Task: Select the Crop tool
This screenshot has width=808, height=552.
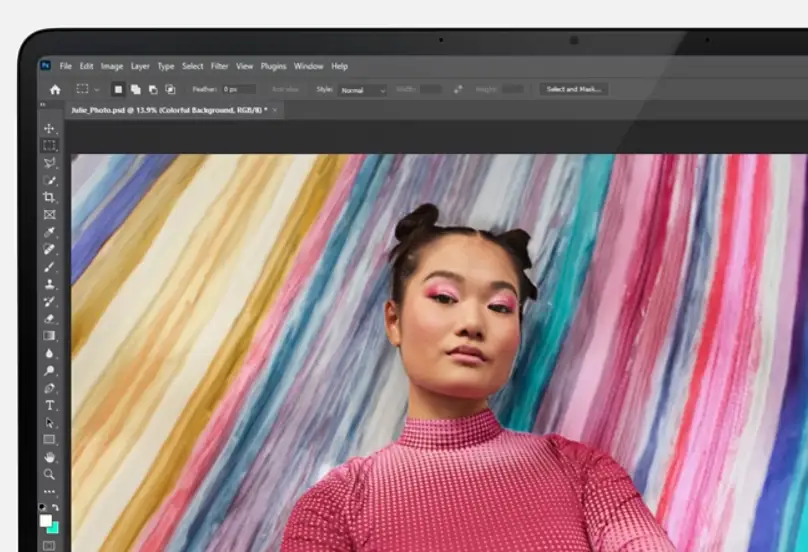Action: coord(49,197)
